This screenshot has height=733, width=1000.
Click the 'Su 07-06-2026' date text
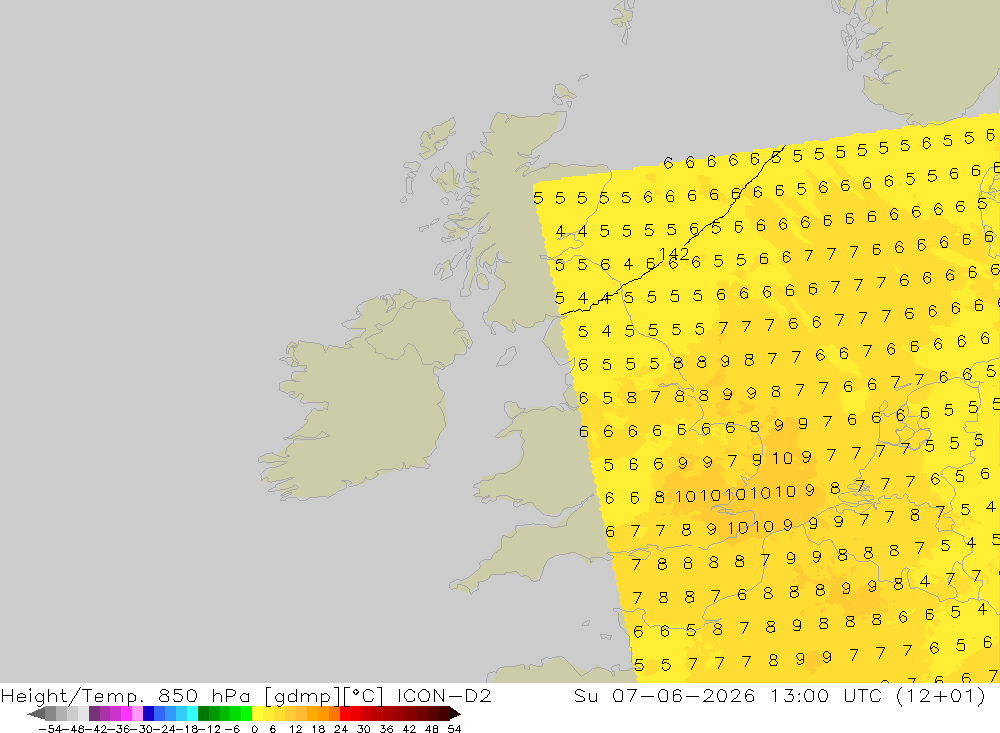coord(665,695)
